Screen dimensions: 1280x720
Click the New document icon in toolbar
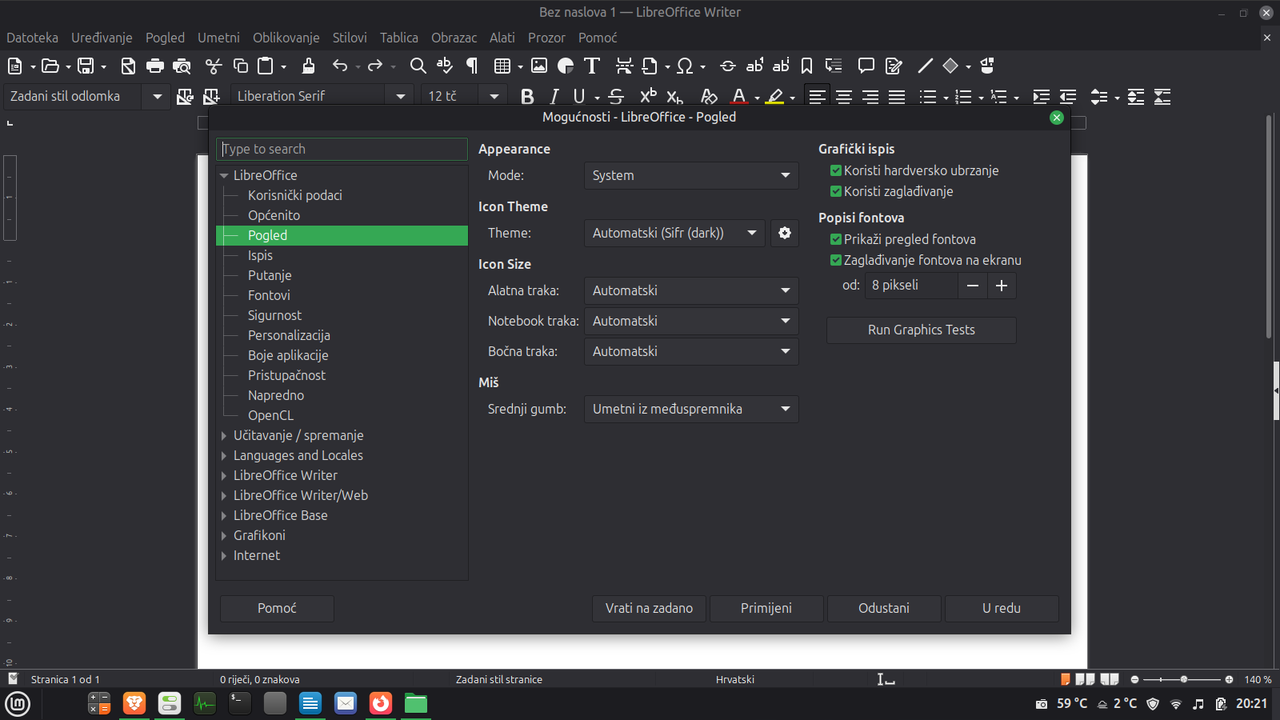coord(15,66)
